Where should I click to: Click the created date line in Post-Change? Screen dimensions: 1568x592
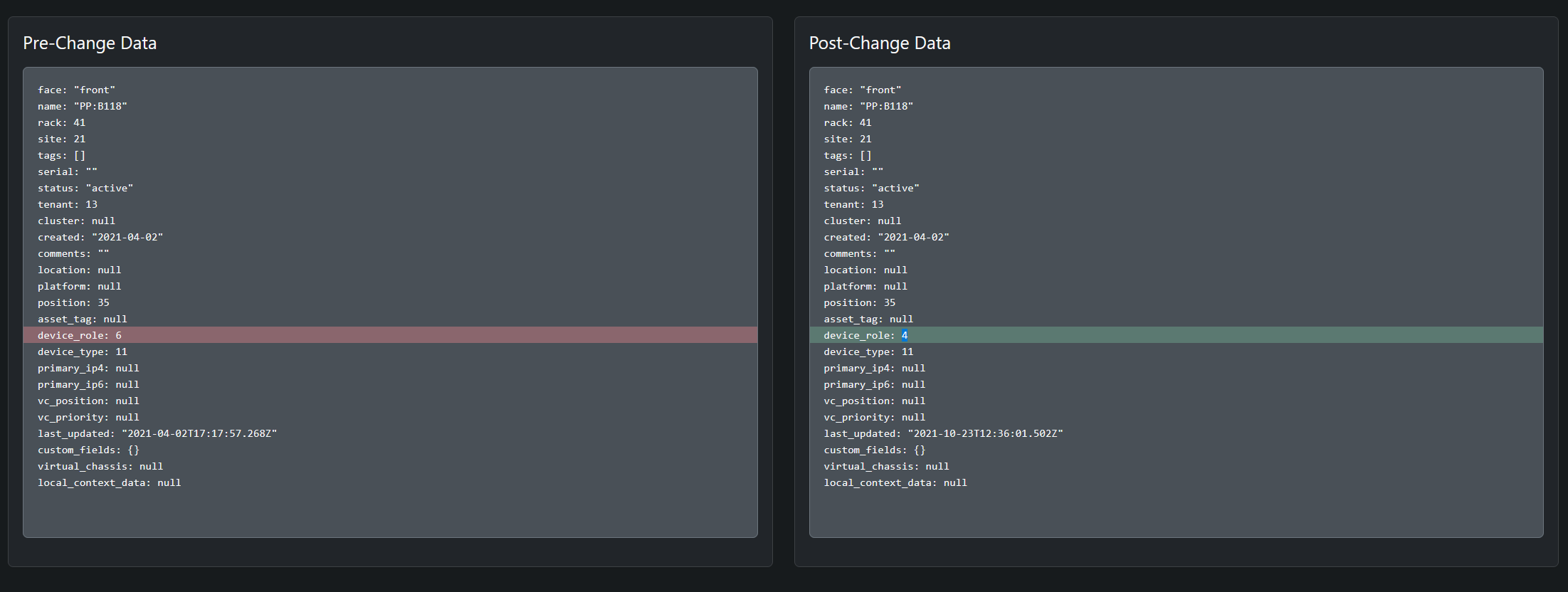pos(886,237)
